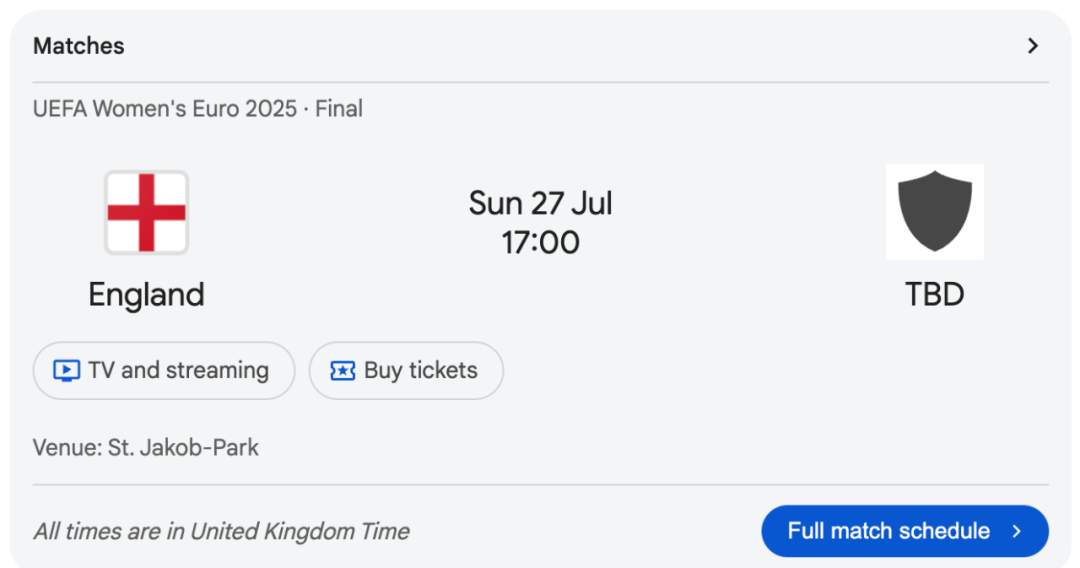Screen dimensions: 1080x568
Task: Open the Full match schedule button
Action: tap(905, 532)
